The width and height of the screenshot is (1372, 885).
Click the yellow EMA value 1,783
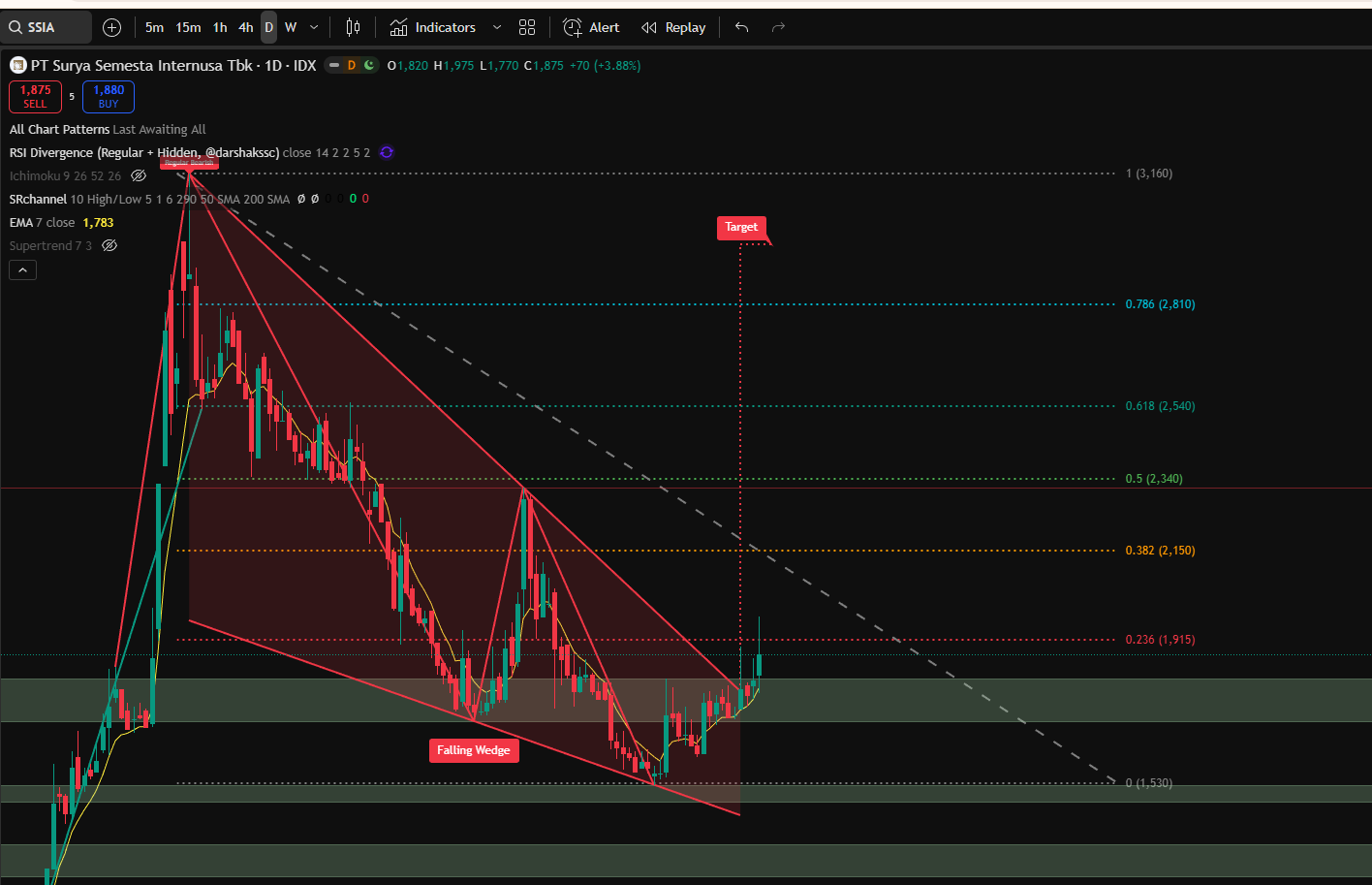coord(98,222)
